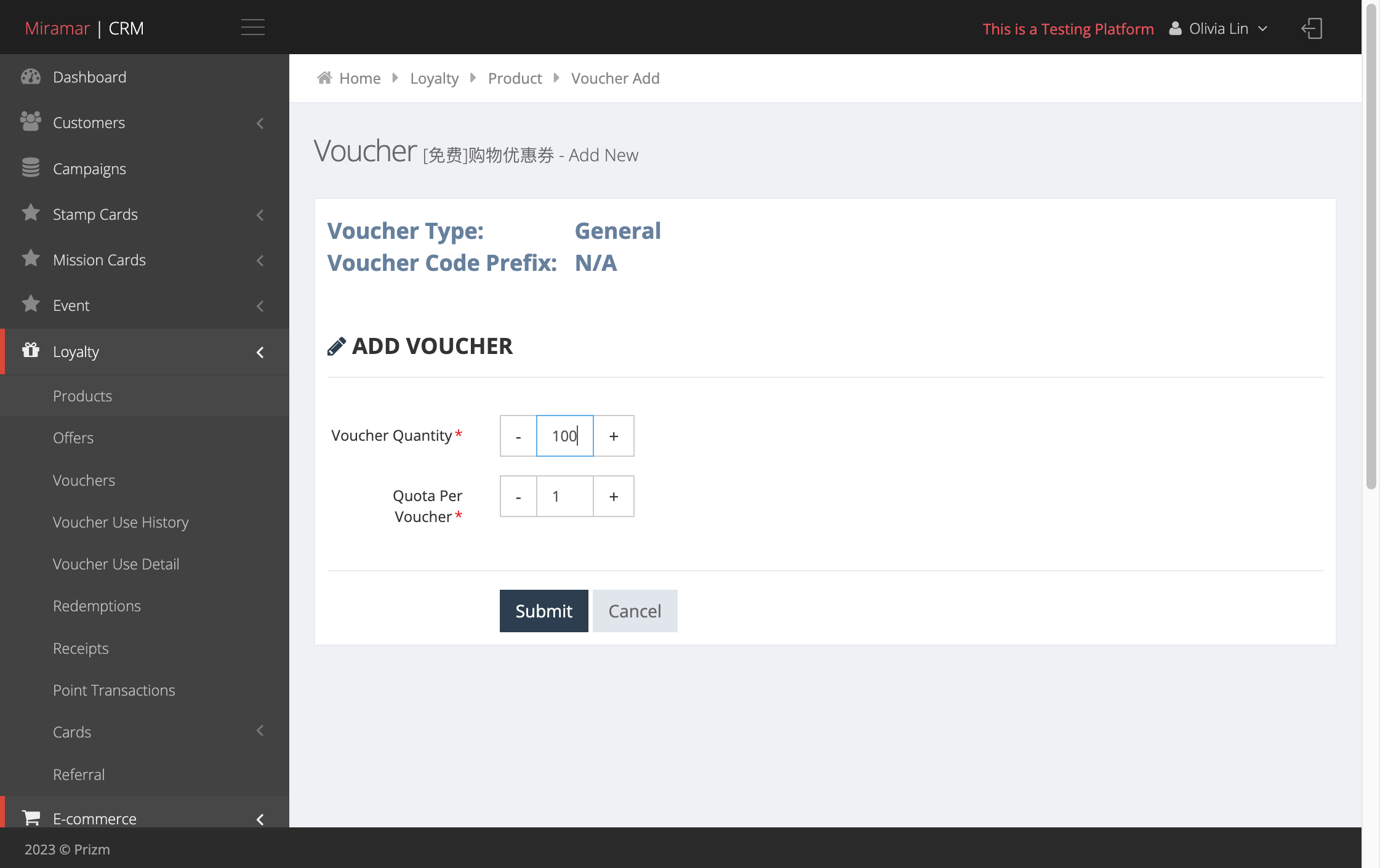
Task: Expand the Cards submenu chevron
Action: click(x=260, y=731)
